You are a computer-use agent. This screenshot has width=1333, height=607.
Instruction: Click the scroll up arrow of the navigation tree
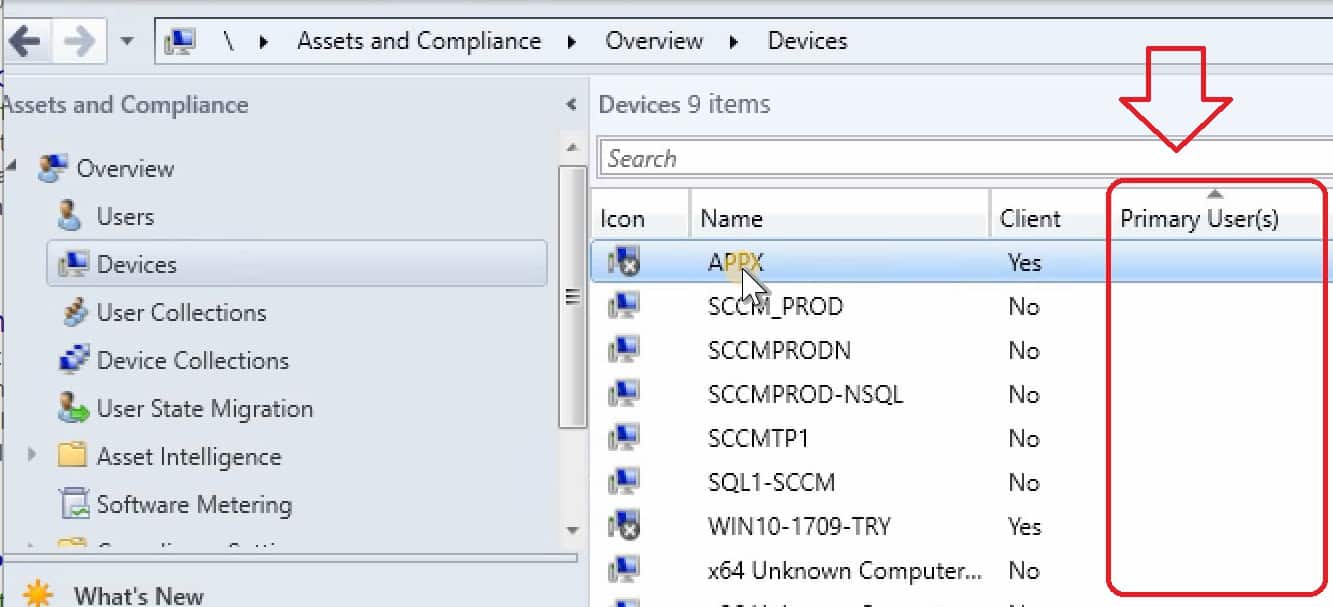(x=572, y=148)
